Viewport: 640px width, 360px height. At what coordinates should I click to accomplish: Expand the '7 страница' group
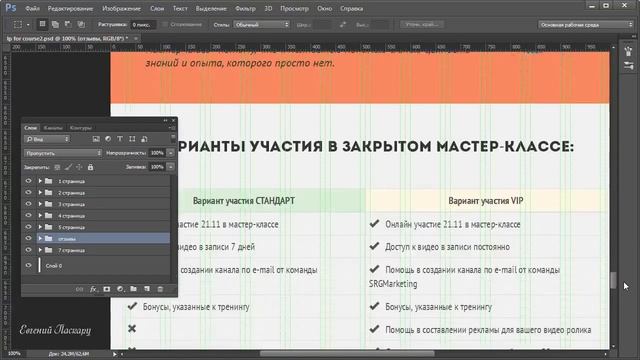pos(40,250)
